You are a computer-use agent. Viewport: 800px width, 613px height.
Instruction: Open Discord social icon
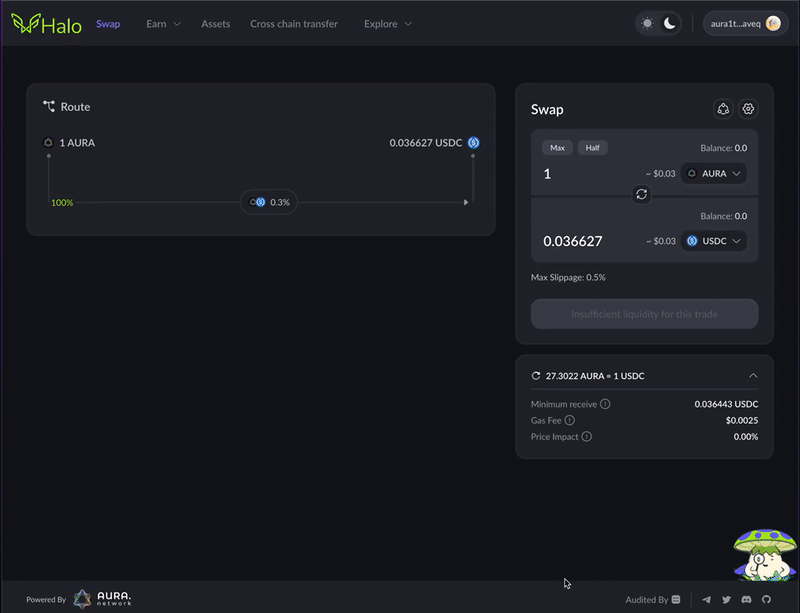(x=746, y=600)
